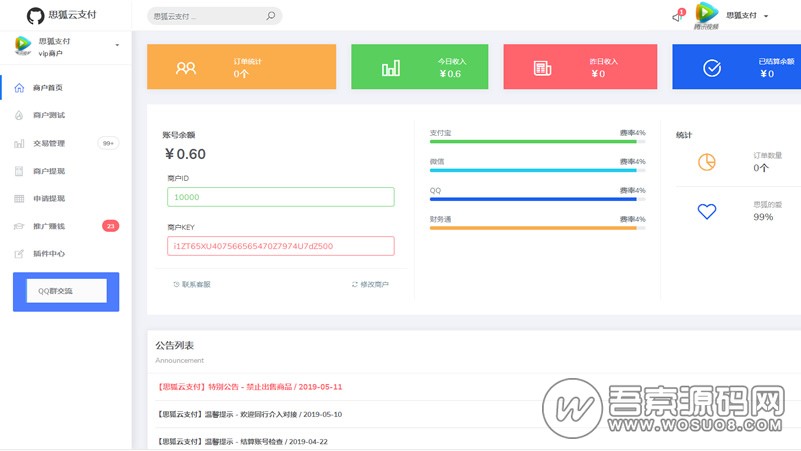
Task: Open 插件中心 in the sidebar
Action: [x=48, y=254]
